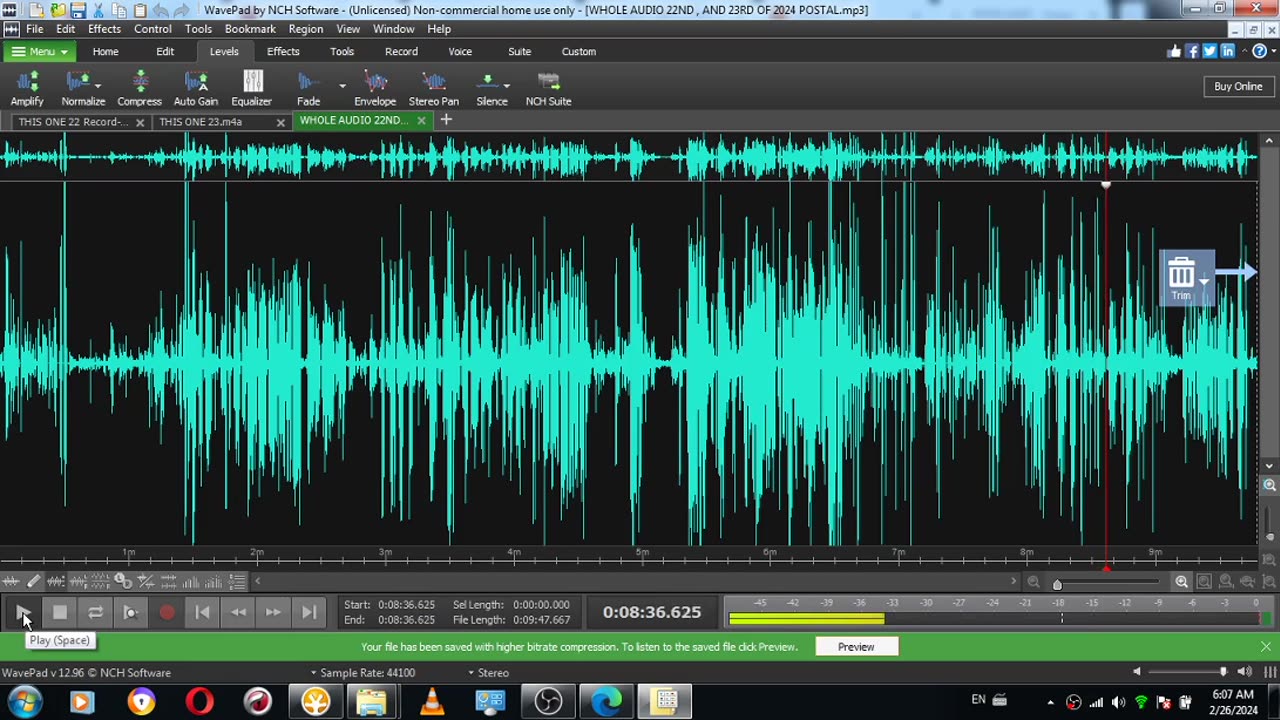The height and width of the screenshot is (720, 1280).
Task: Toggle loop playback mode
Action: 95,612
